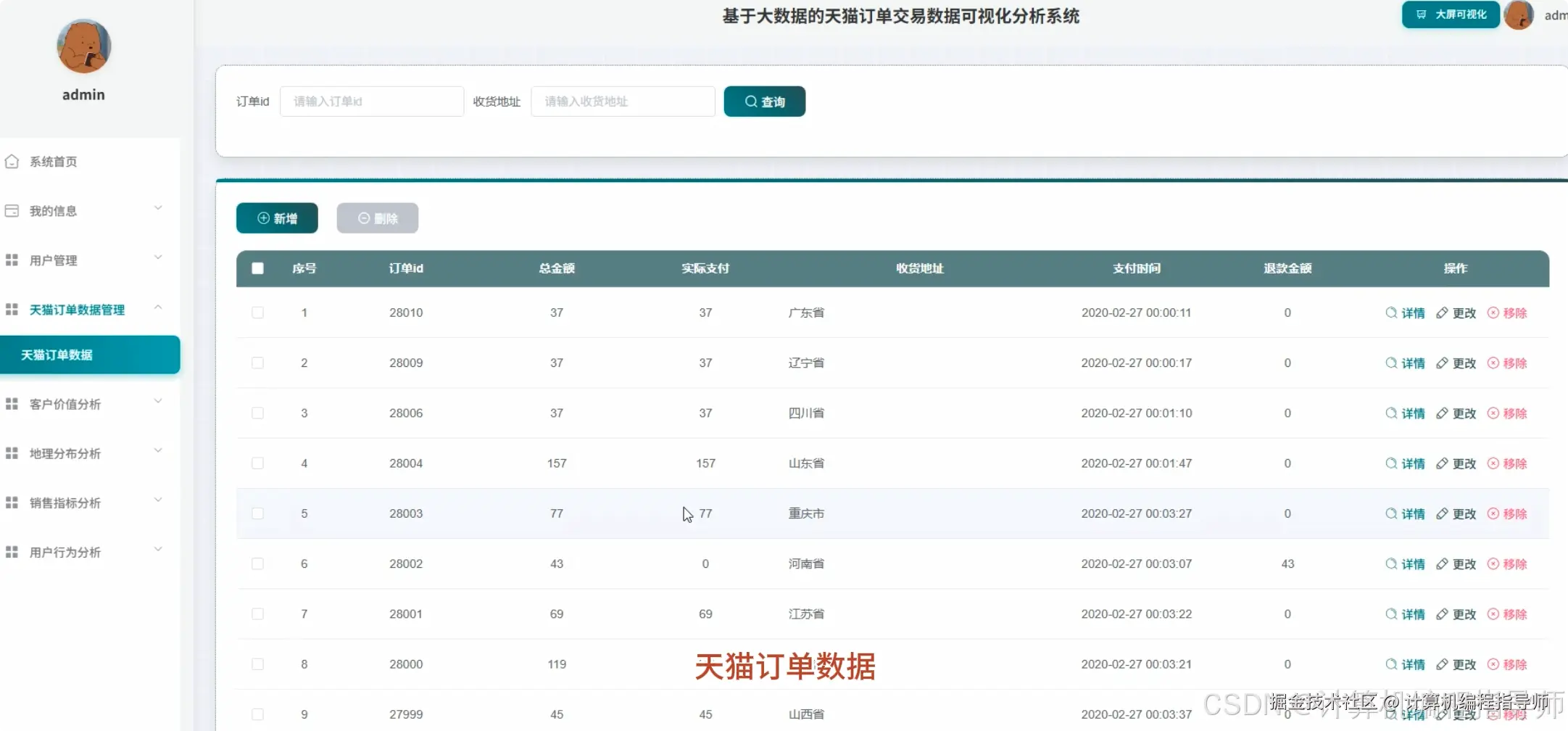Click the 请输入订单id input field
This screenshot has width=1568, height=731.
pyautogui.click(x=371, y=101)
